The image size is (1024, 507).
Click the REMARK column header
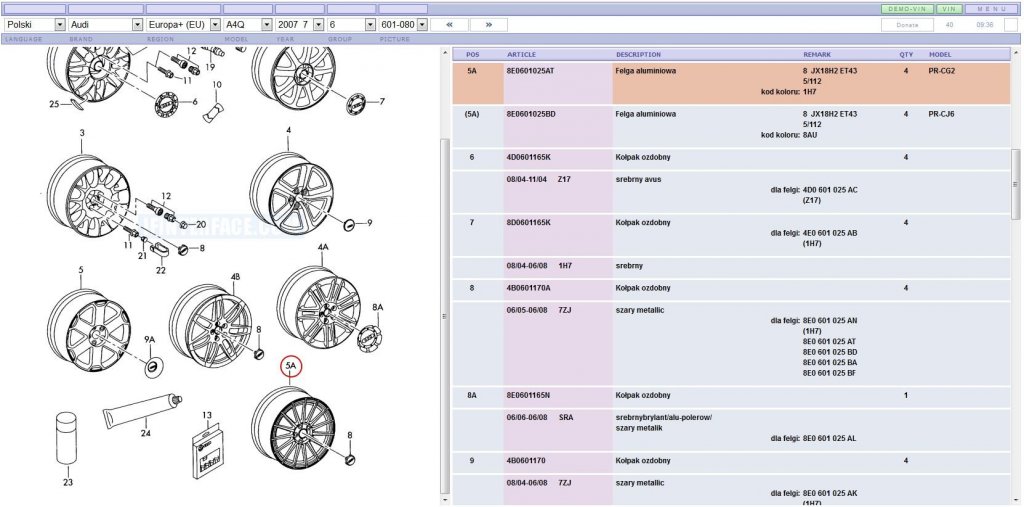tap(817, 55)
